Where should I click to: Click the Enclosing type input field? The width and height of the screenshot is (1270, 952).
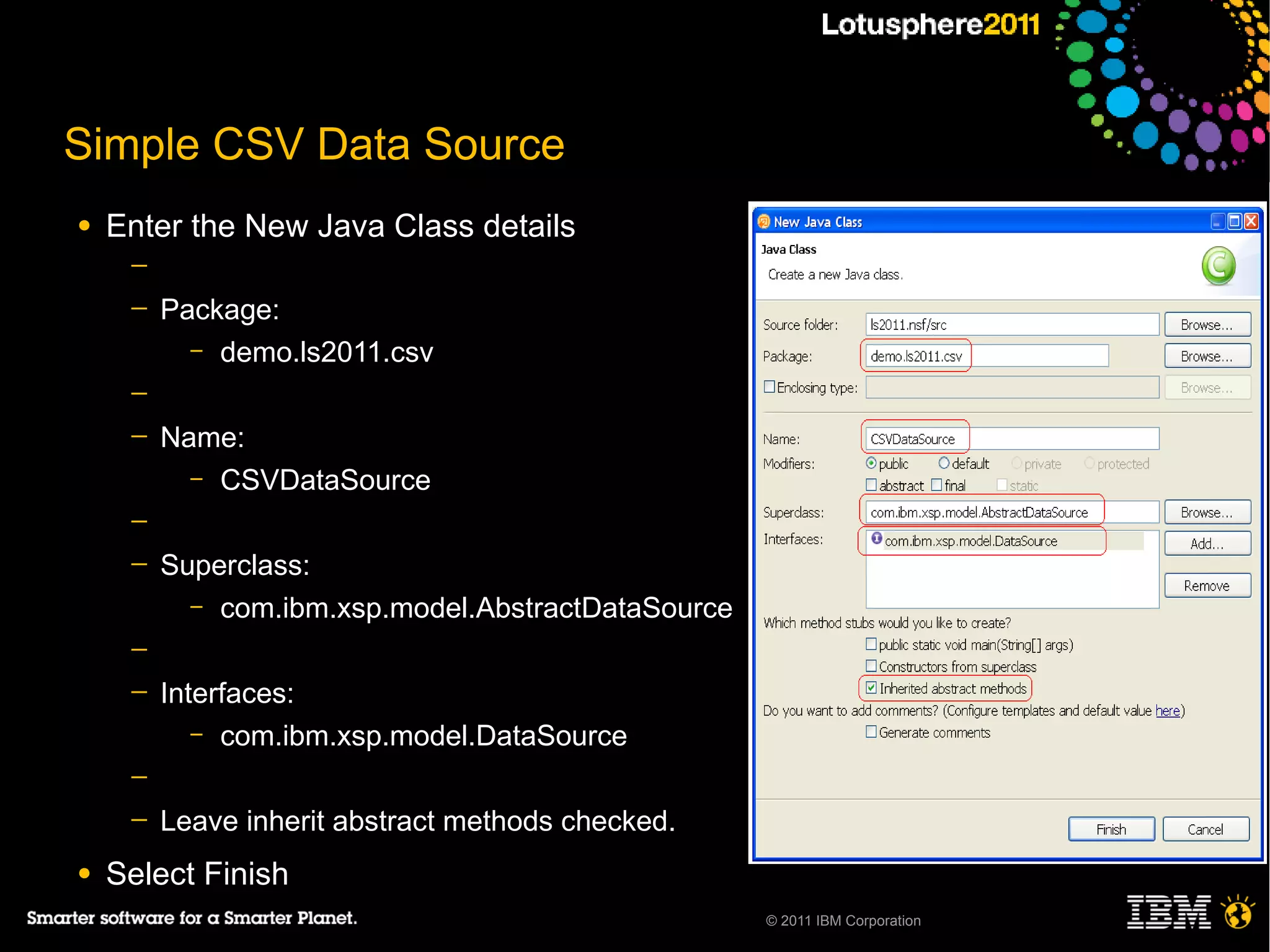coord(1012,388)
